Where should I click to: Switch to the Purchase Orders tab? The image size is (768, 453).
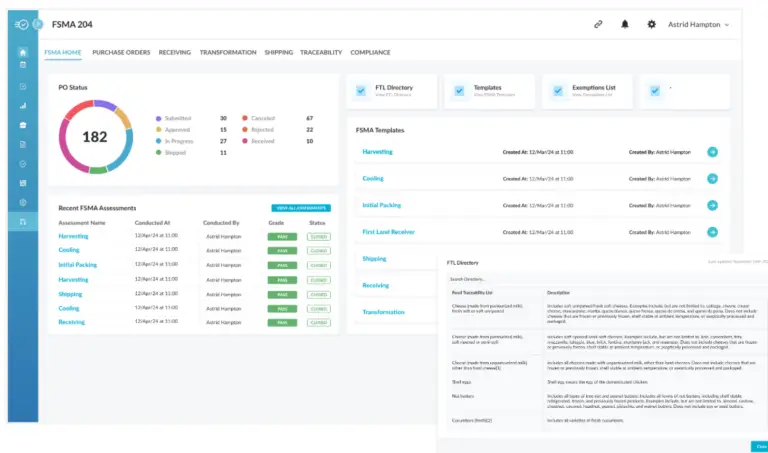pos(120,52)
